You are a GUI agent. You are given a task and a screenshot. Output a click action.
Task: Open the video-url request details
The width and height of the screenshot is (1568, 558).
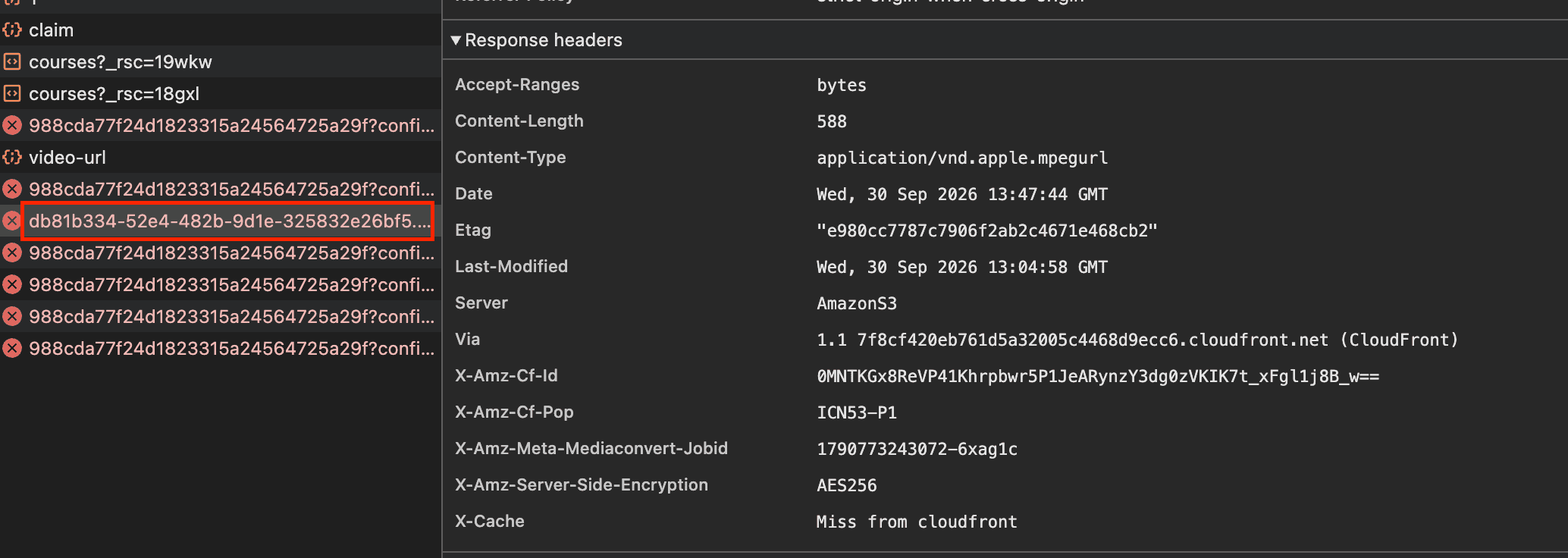point(220,158)
